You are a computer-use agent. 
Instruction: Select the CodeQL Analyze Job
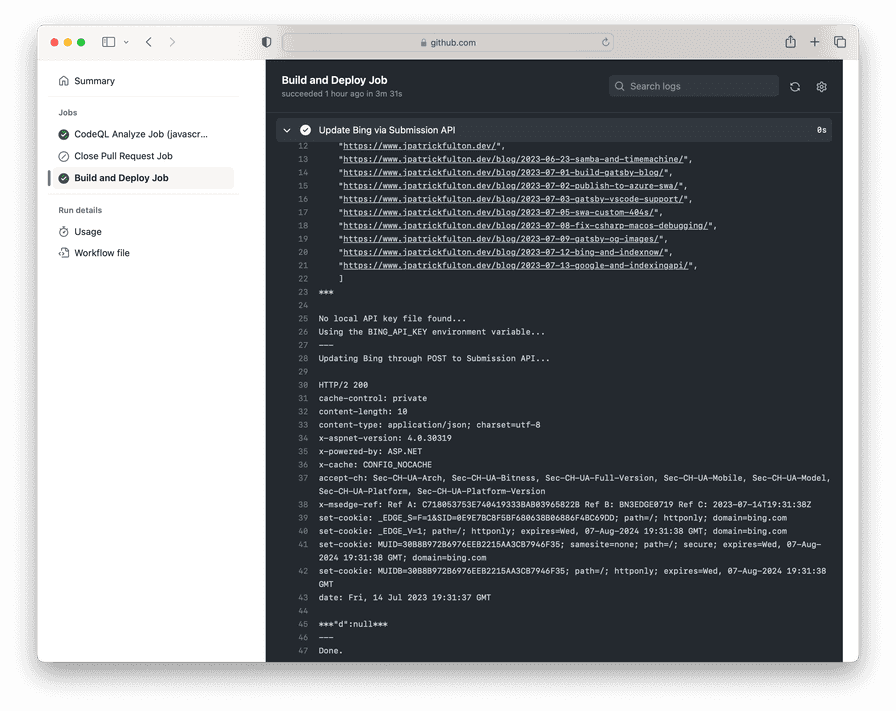pos(140,134)
